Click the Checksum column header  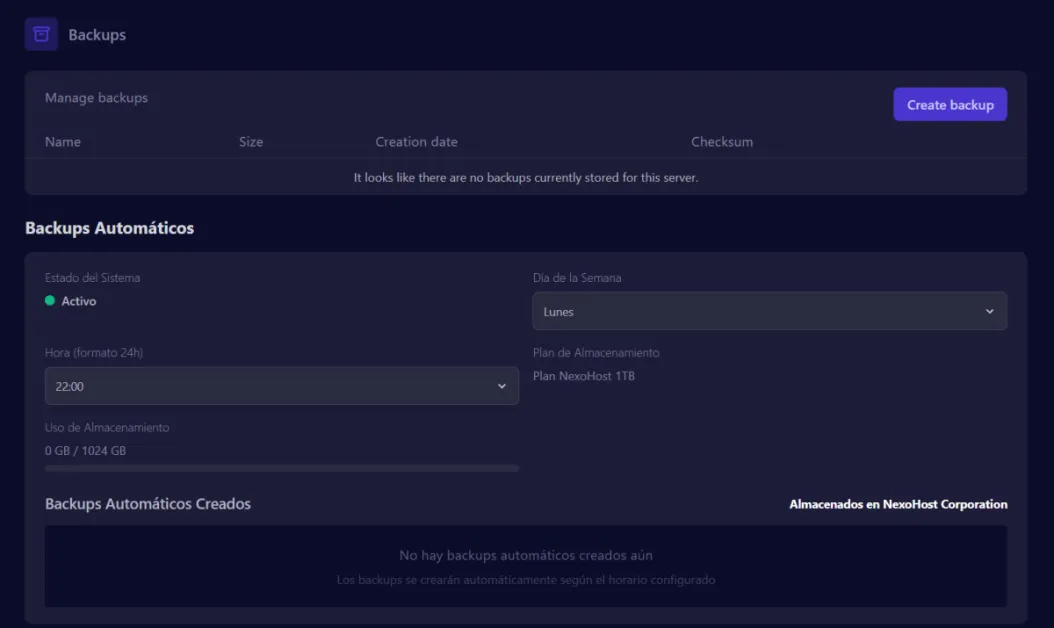[721, 142]
